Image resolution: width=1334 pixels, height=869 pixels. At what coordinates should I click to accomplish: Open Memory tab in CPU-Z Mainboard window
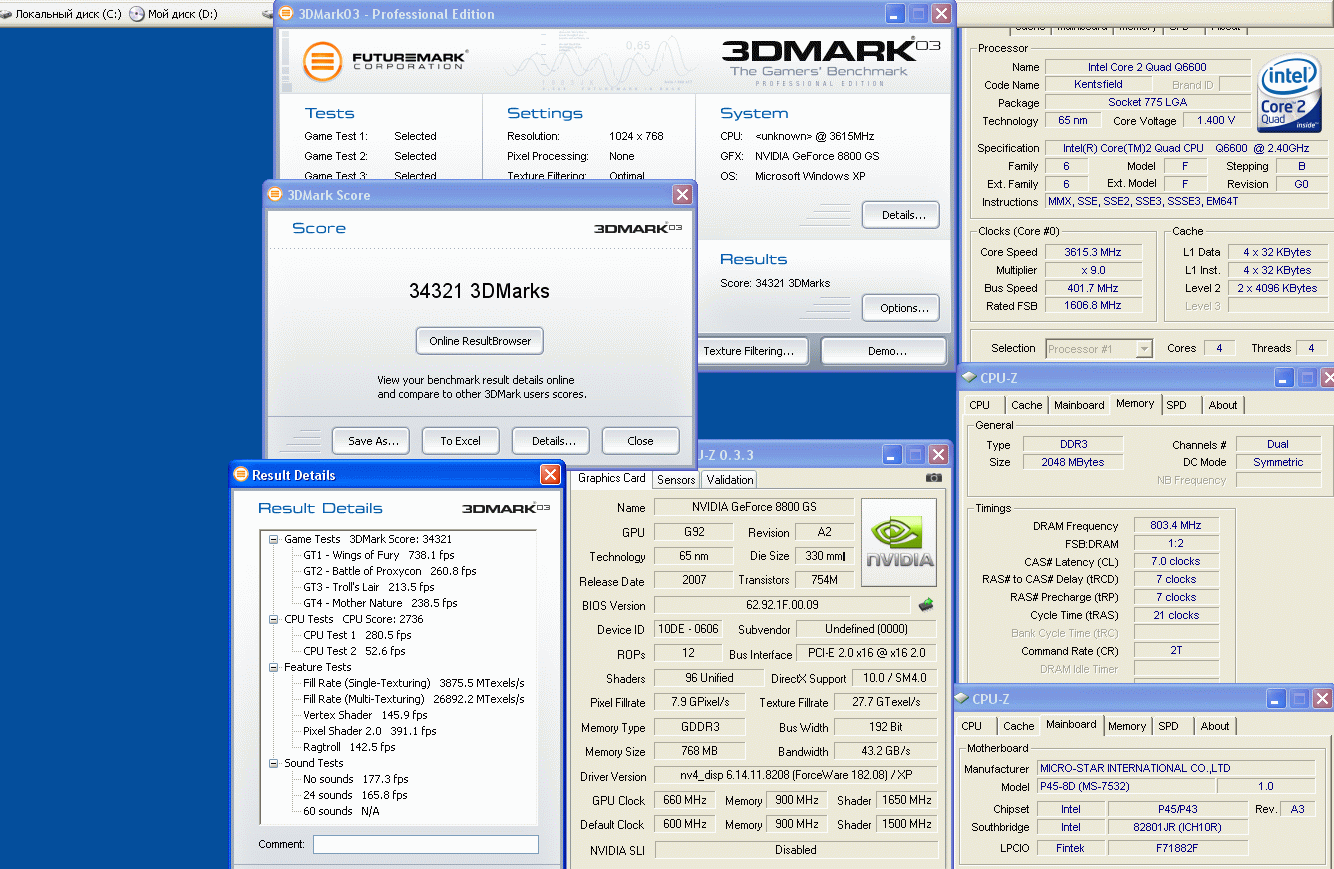coord(1127,726)
